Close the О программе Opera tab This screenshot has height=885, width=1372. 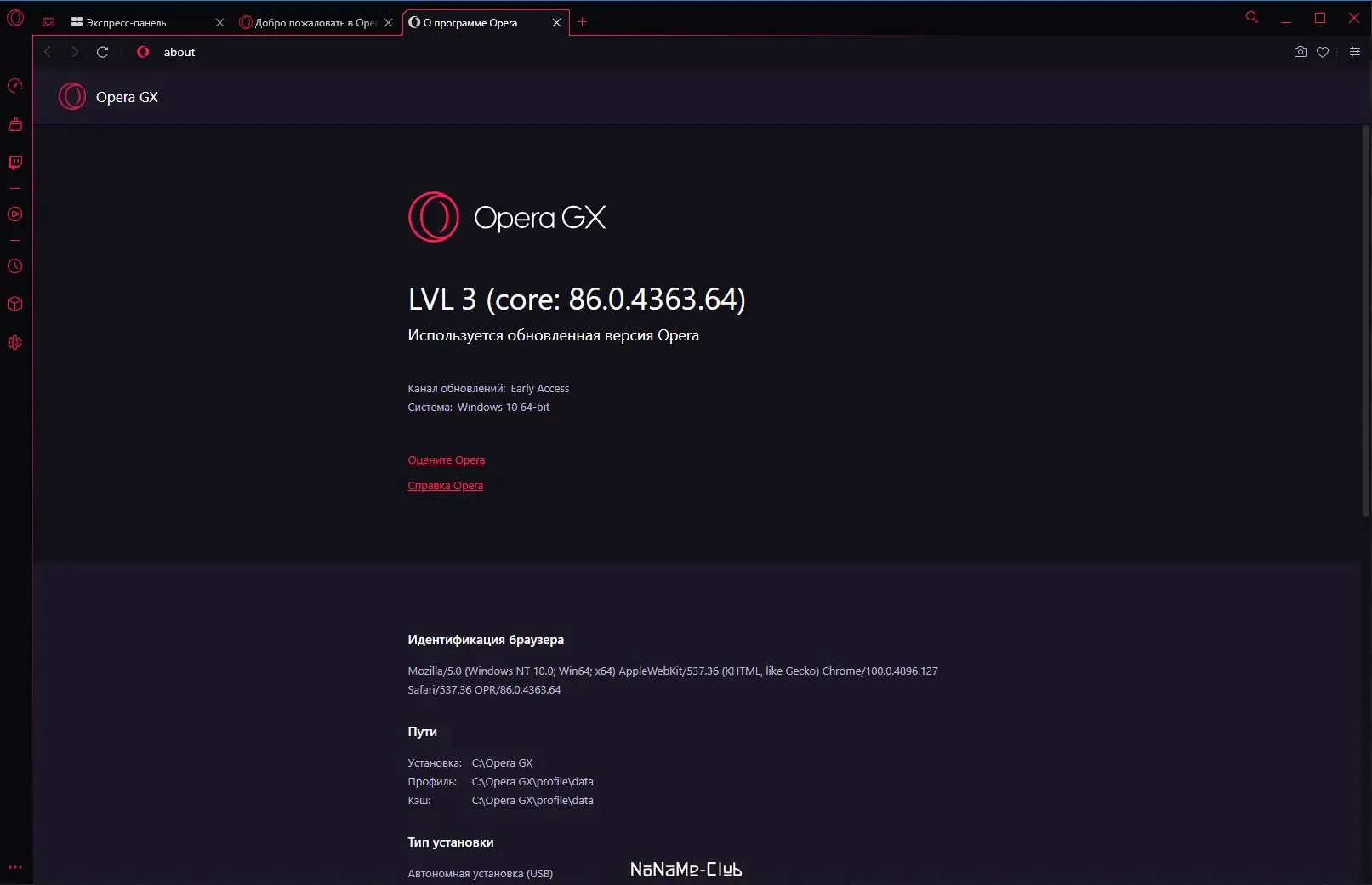557,23
